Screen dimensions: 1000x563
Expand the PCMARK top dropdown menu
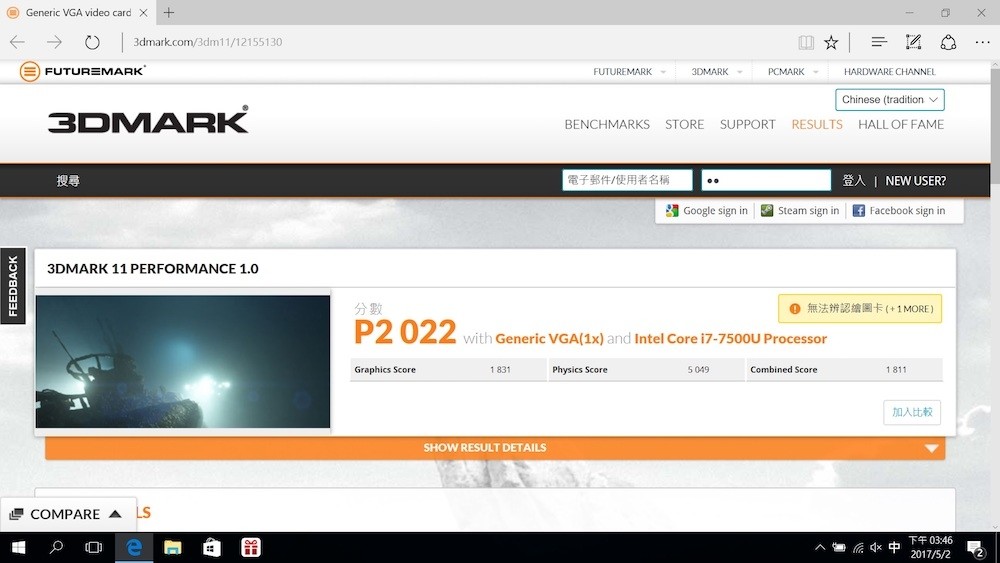pos(793,71)
